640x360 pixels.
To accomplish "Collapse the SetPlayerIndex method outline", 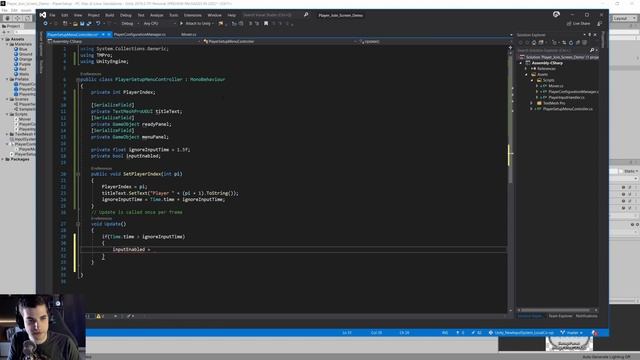I will pos(78,174).
